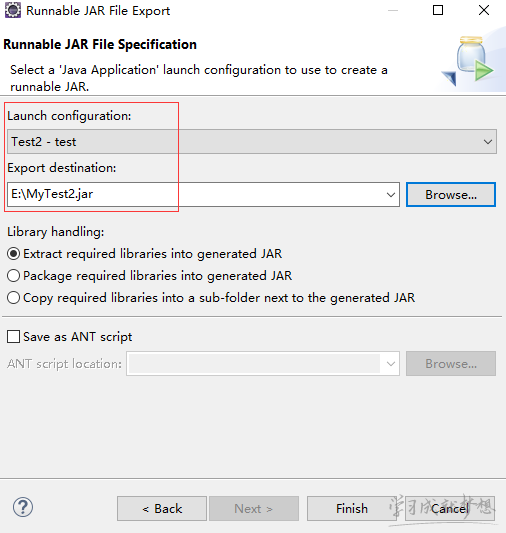Close the Runnable JAR File Export dialog
The width and height of the screenshot is (506, 533).
pyautogui.click(x=484, y=10)
